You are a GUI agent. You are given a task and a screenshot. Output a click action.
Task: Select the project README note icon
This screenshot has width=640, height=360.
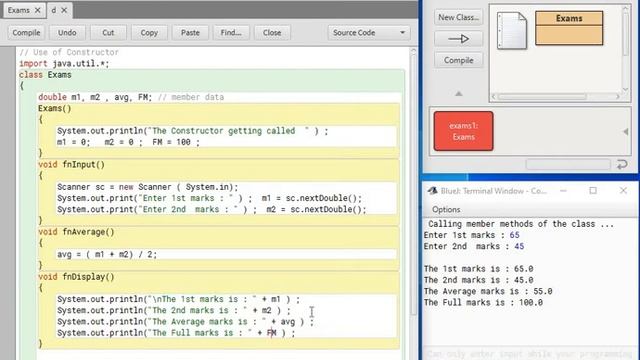pyautogui.click(x=512, y=31)
